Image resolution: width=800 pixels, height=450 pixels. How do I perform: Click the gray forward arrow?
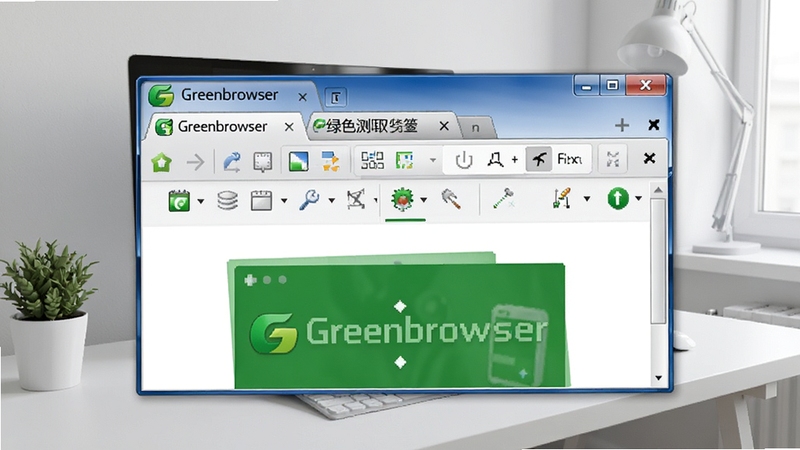coord(195,163)
